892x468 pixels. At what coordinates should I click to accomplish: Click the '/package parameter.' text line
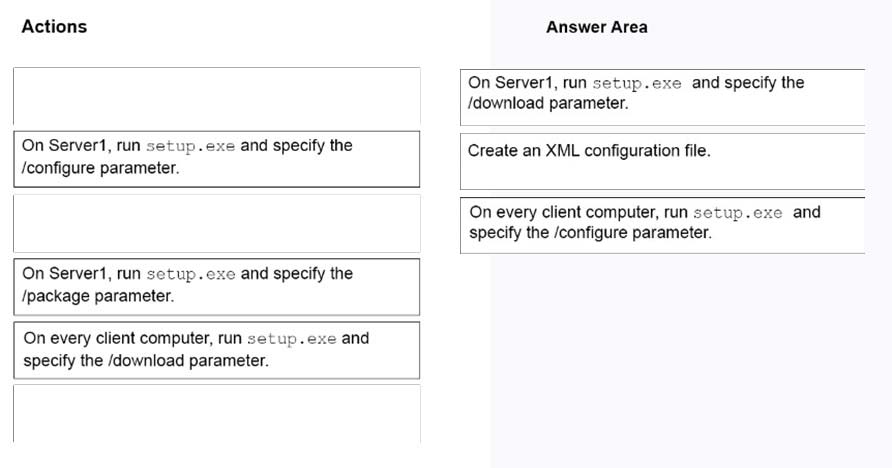[x=98, y=296]
